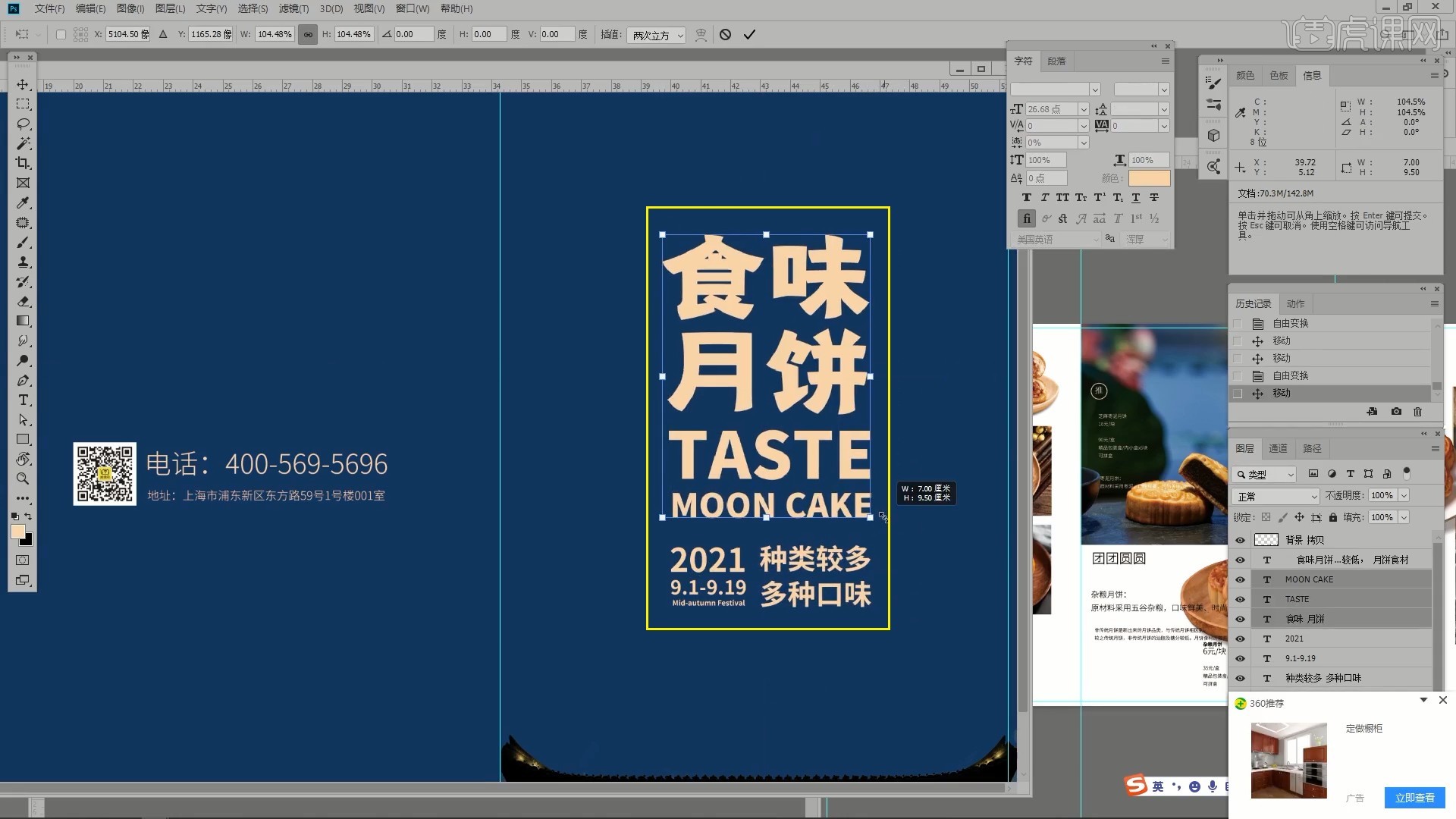Click the maintain aspect ratio link icon

308,35
